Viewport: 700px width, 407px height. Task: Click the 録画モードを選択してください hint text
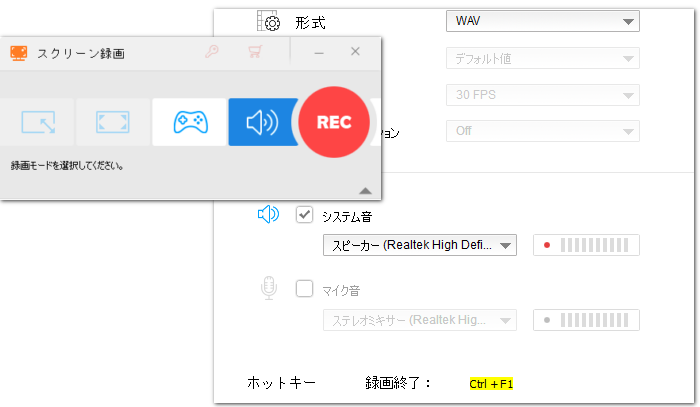point(67,166)
